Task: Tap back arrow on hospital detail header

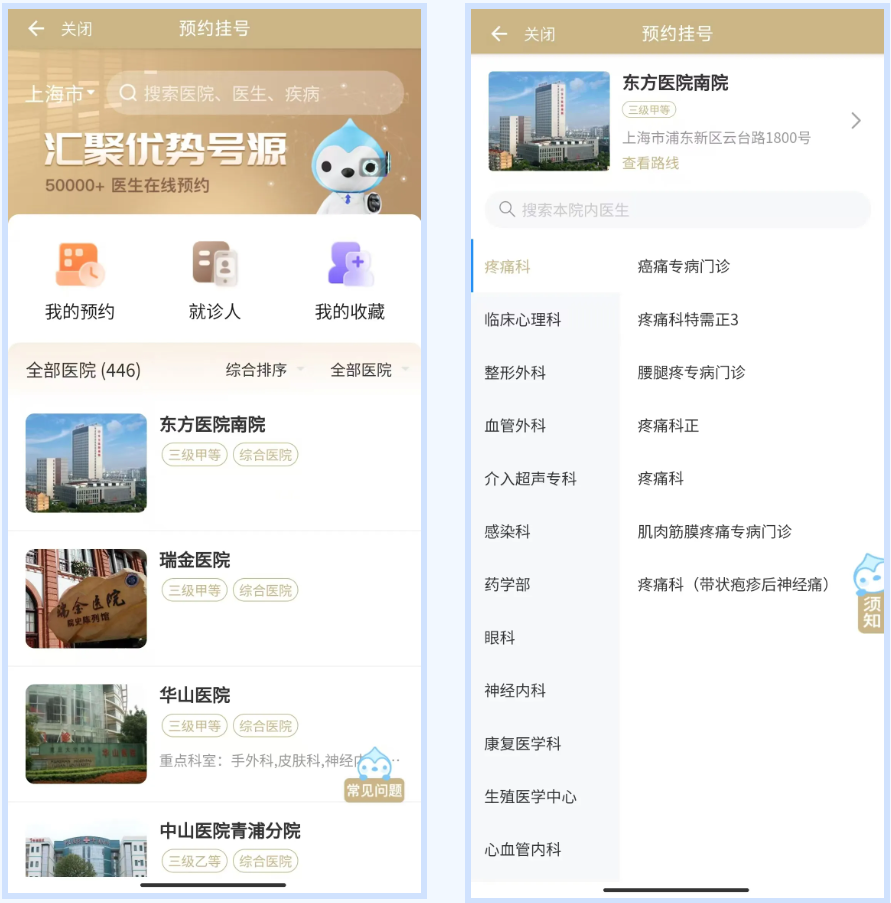Action: [x=499, y=34]
